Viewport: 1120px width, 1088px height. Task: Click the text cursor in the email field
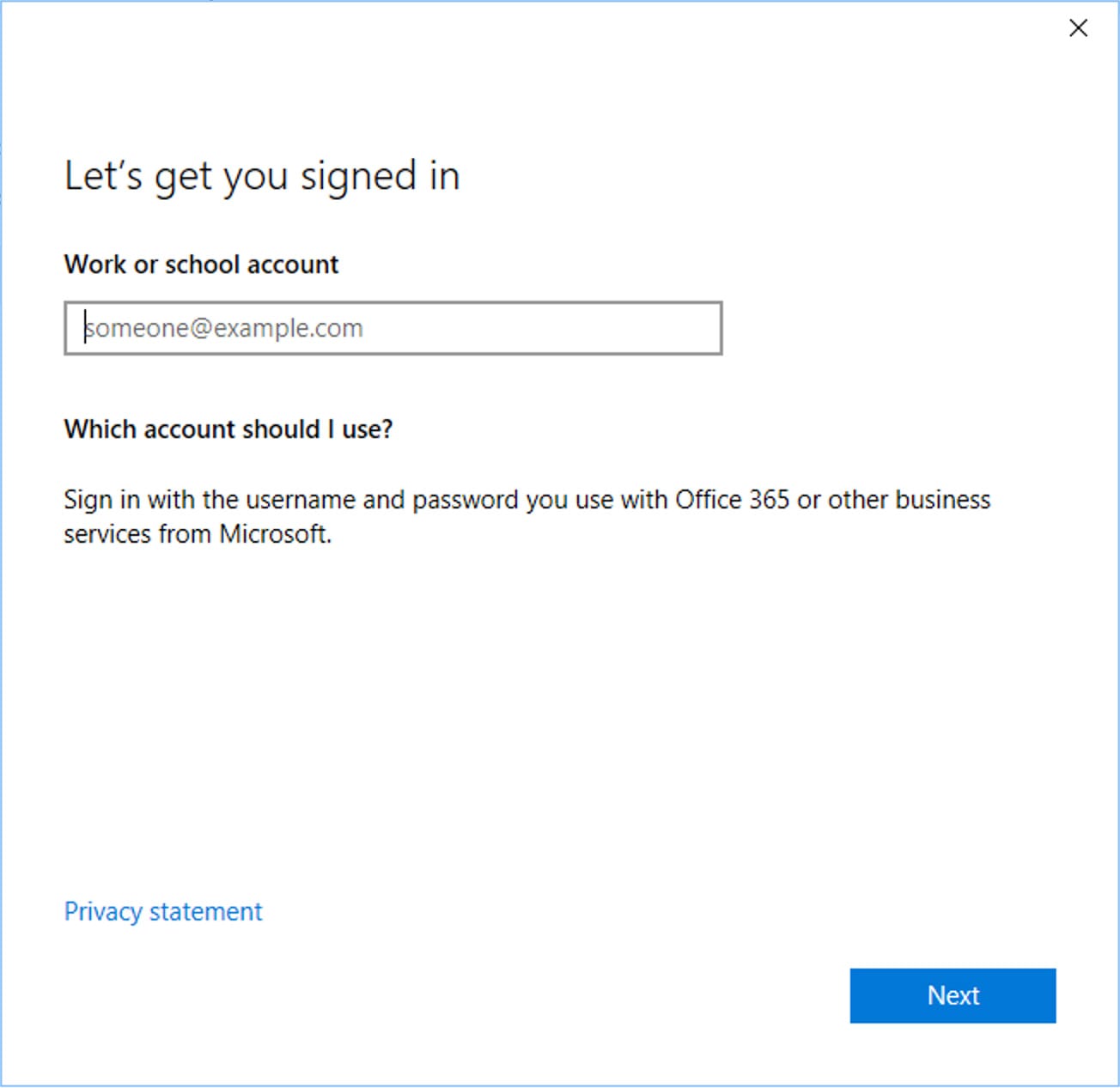coord(85,328)
